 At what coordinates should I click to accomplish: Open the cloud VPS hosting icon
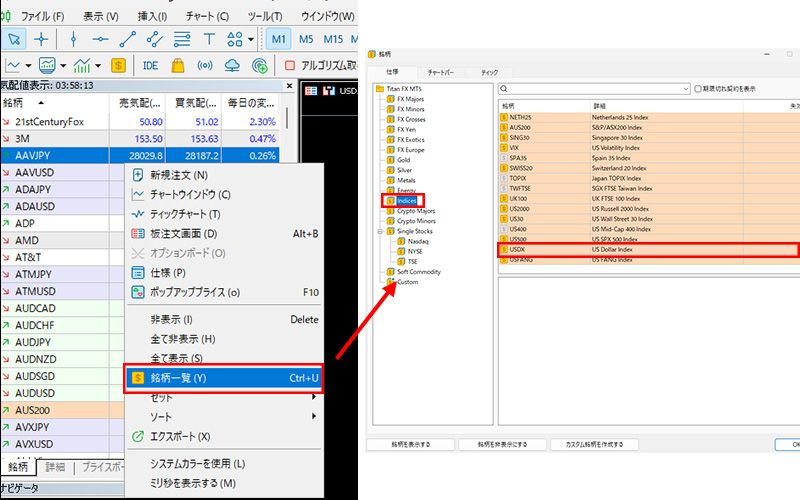[233, 66]
